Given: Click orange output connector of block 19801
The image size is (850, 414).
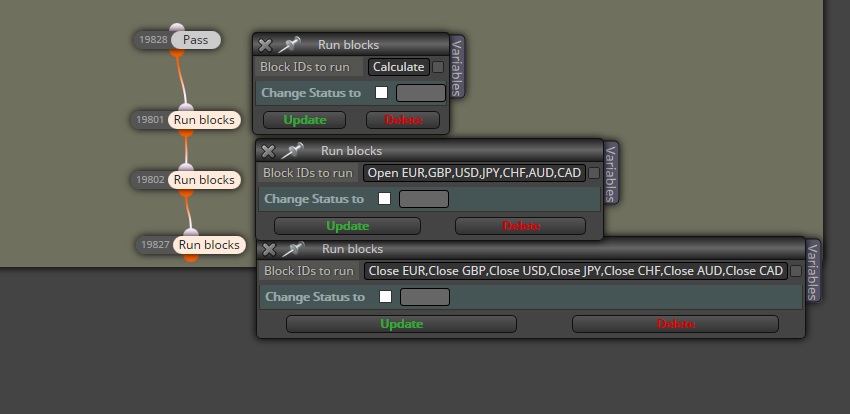Looking at the screenshot, I should click(x=186, y=133).
